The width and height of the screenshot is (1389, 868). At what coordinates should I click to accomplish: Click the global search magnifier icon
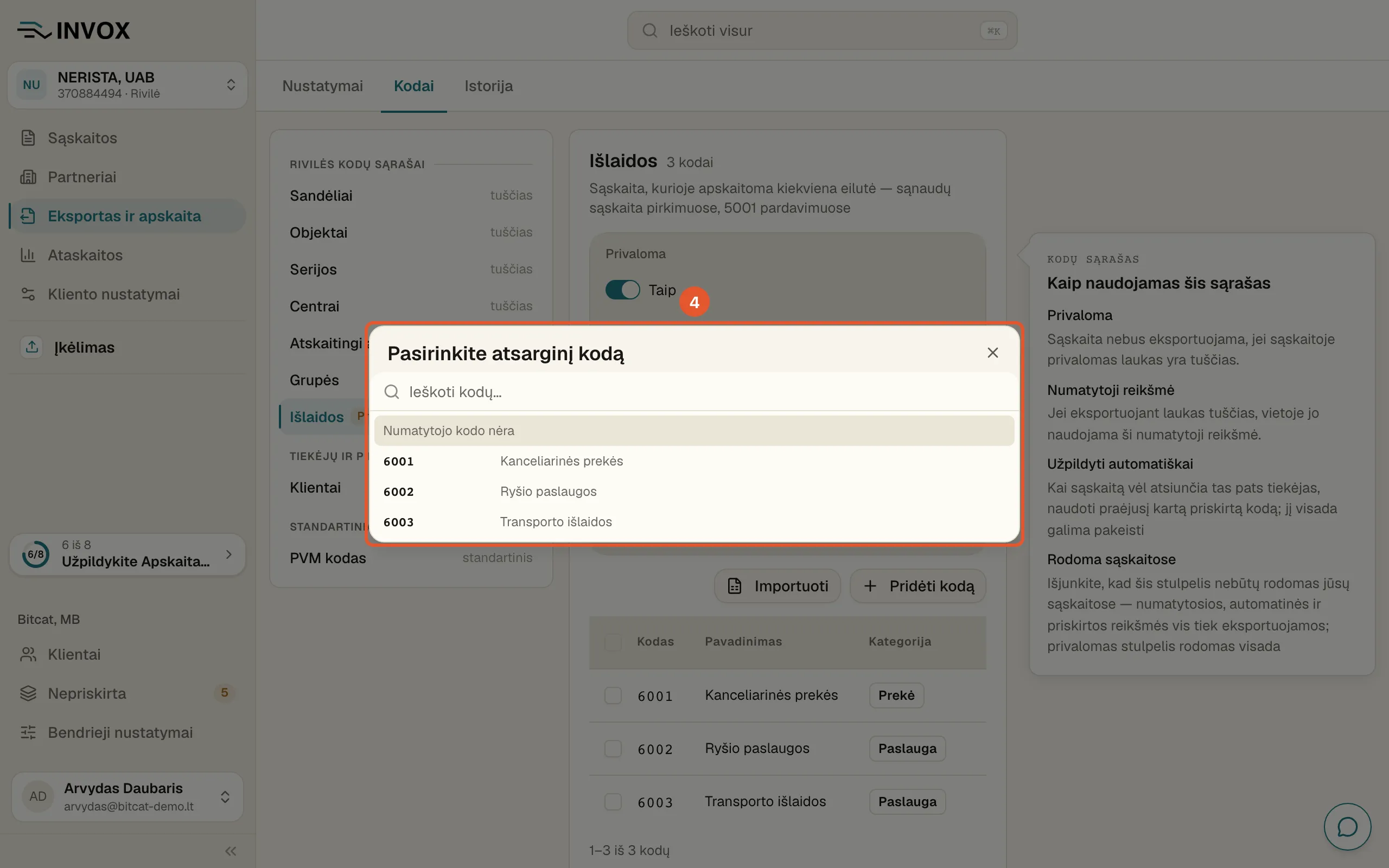coord(649,30)
